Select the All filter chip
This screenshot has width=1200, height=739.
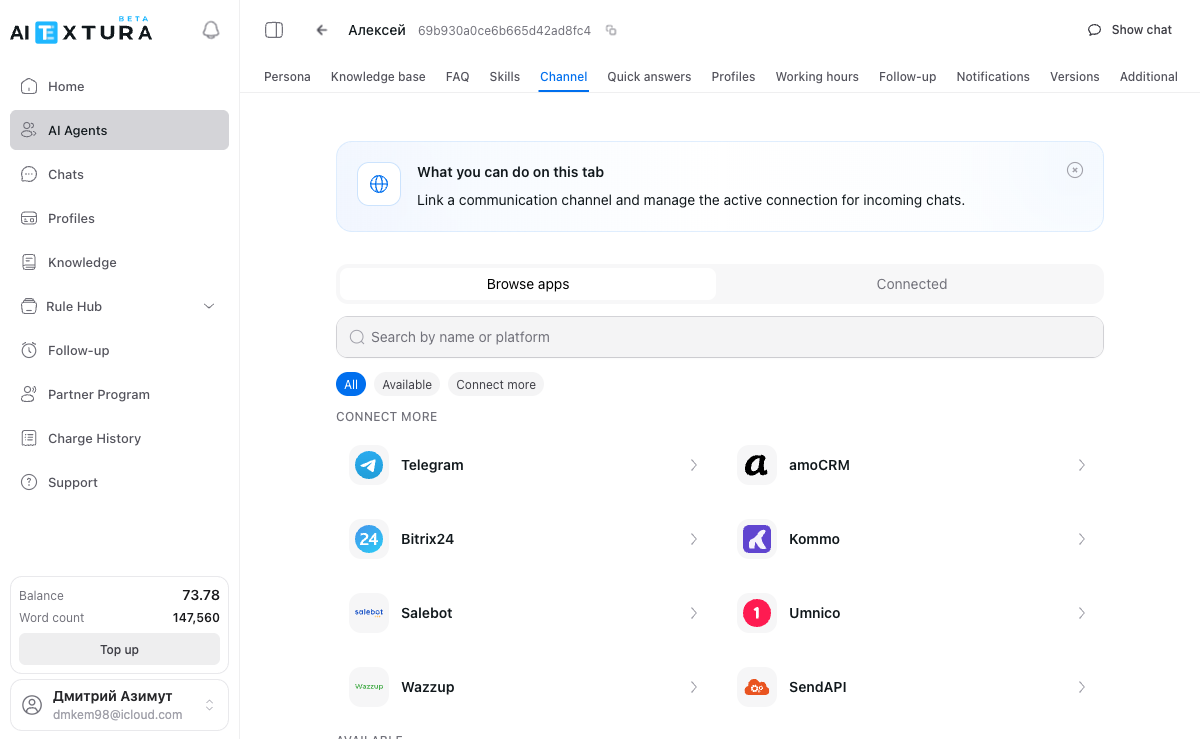pyautogui.click(x=351, y=384)
